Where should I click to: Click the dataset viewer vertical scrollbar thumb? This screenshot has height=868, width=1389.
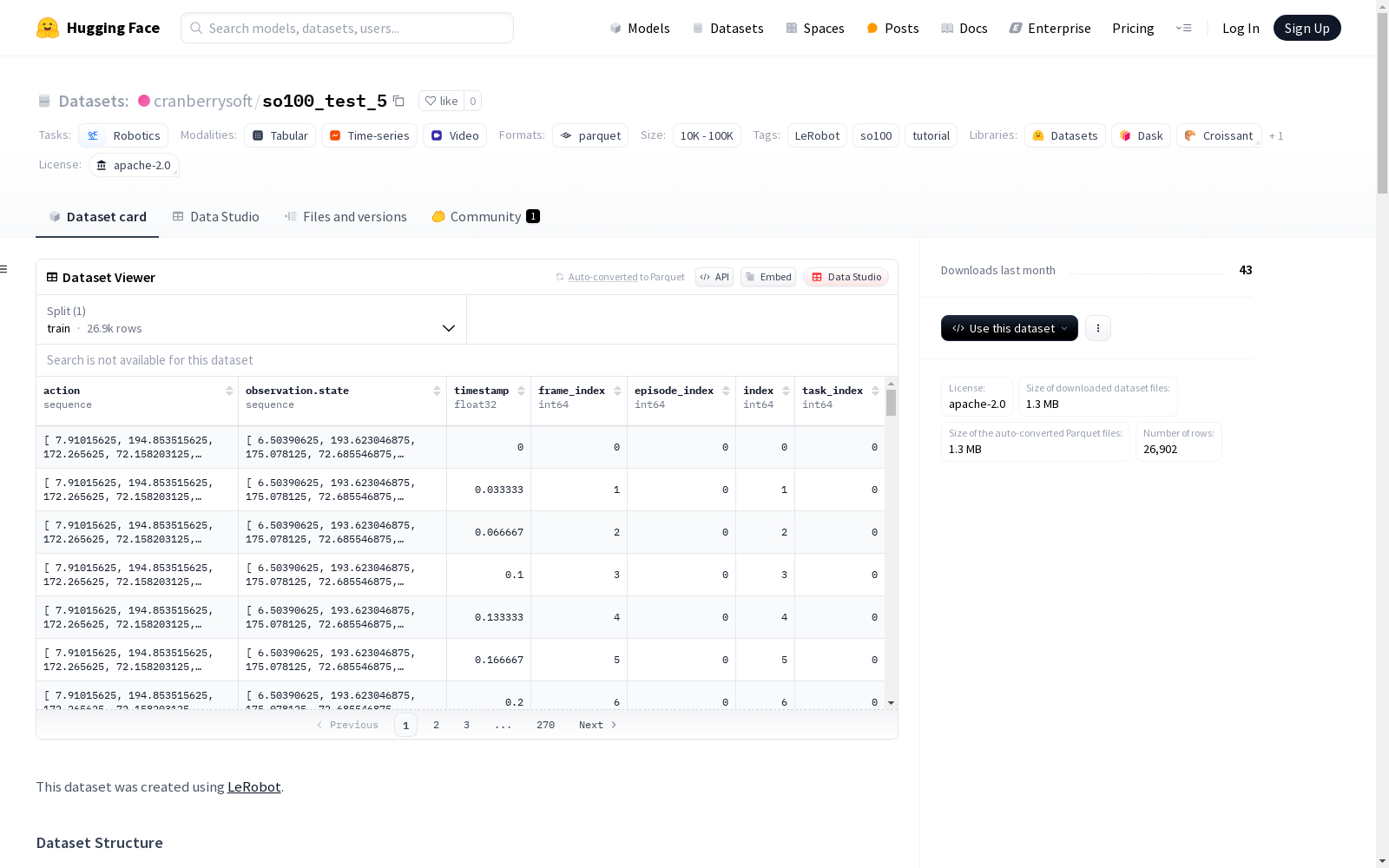click(891, 403)
